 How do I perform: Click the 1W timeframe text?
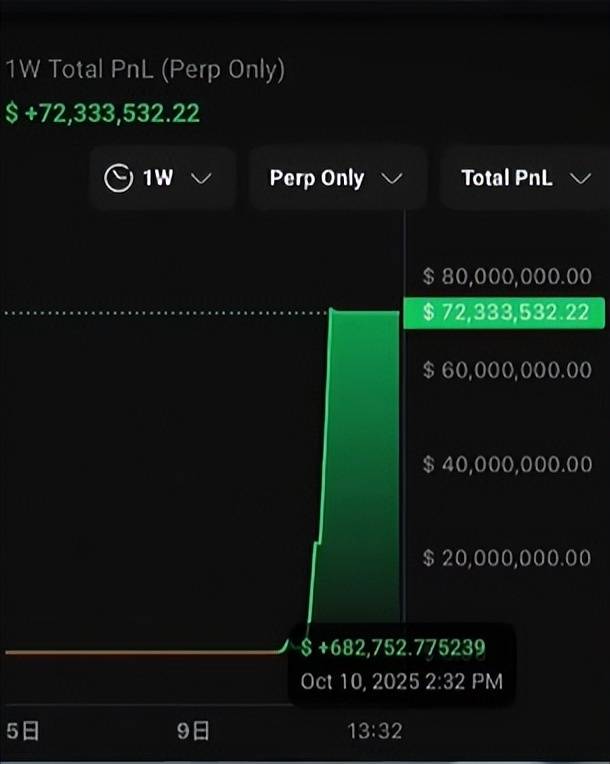click(x=158, y=179)
